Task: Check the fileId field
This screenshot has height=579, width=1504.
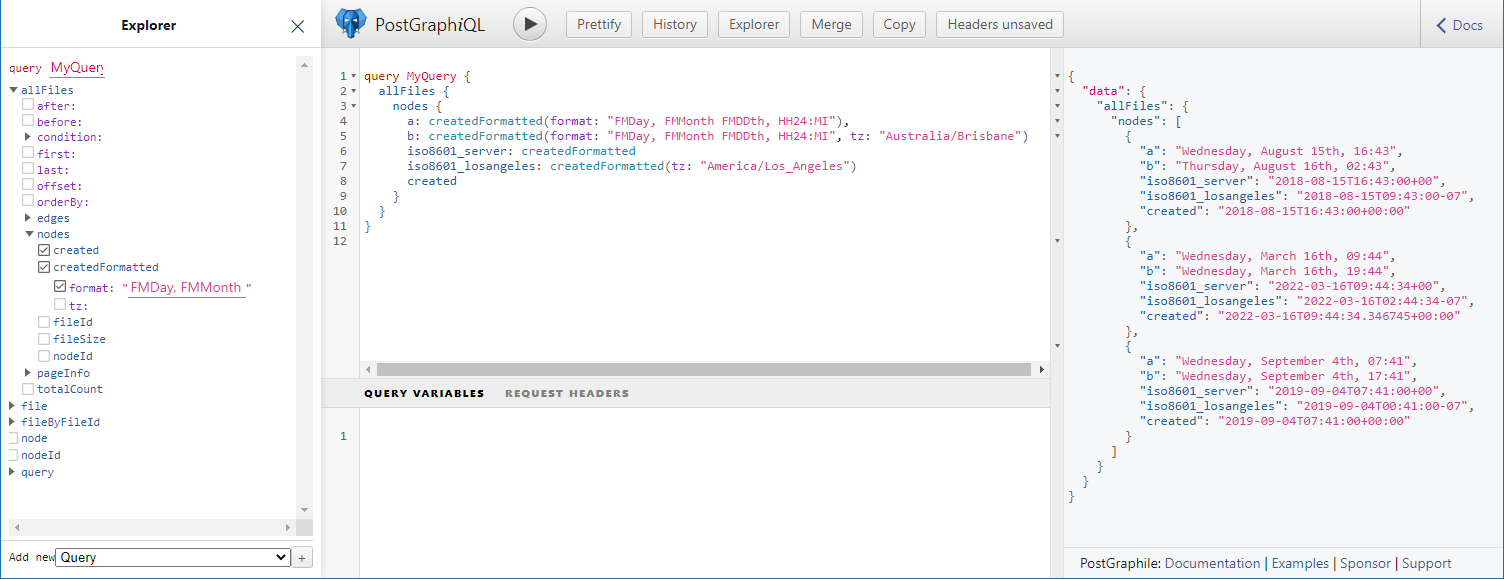Action: click(44, 322)
